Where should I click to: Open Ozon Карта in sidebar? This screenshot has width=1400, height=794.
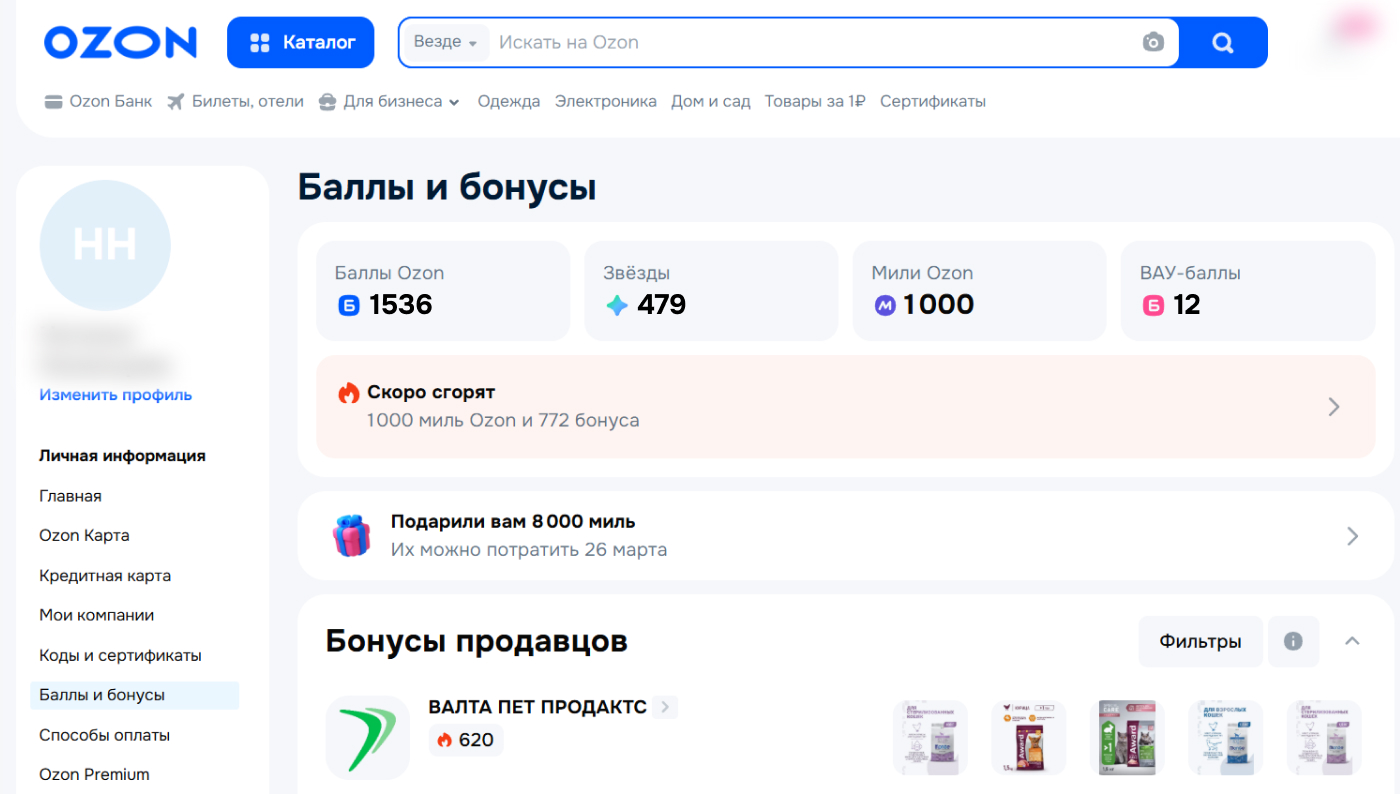[84, 535]
